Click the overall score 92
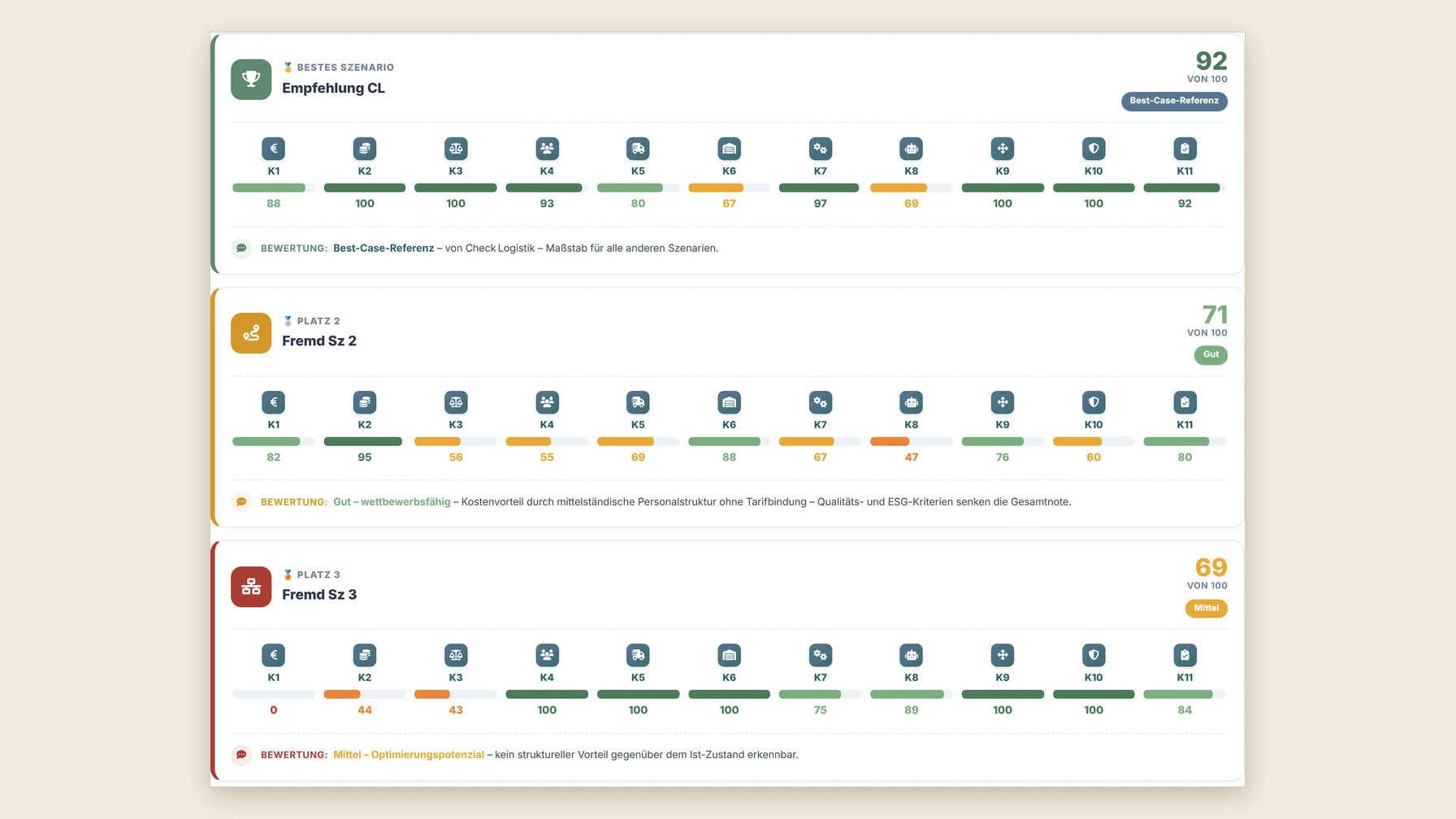 coord(1211,61)
